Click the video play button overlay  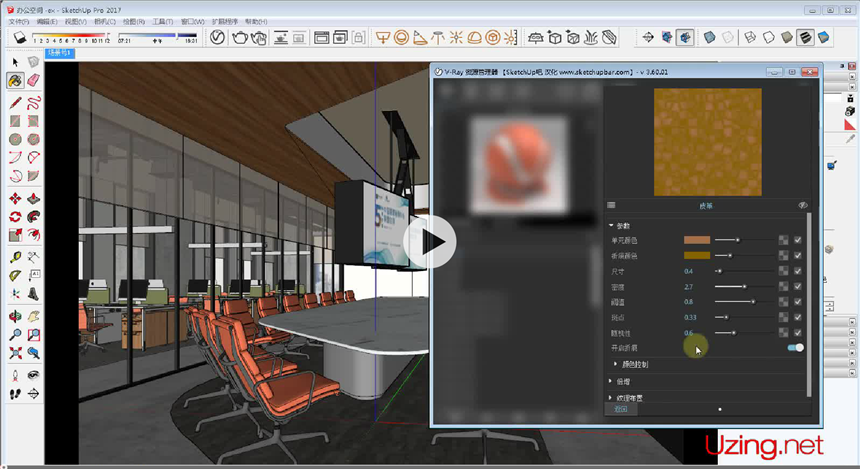[431, 241]
